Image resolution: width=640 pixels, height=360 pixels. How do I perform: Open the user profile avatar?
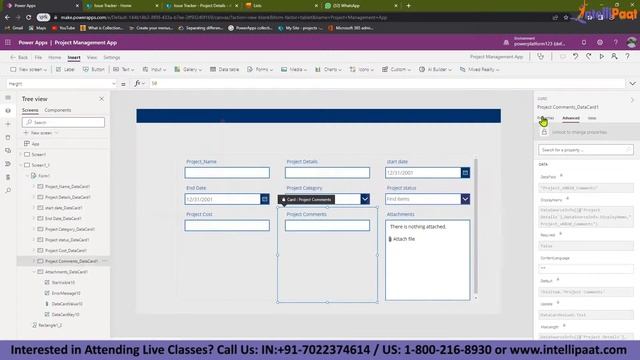tap(631, 42)
